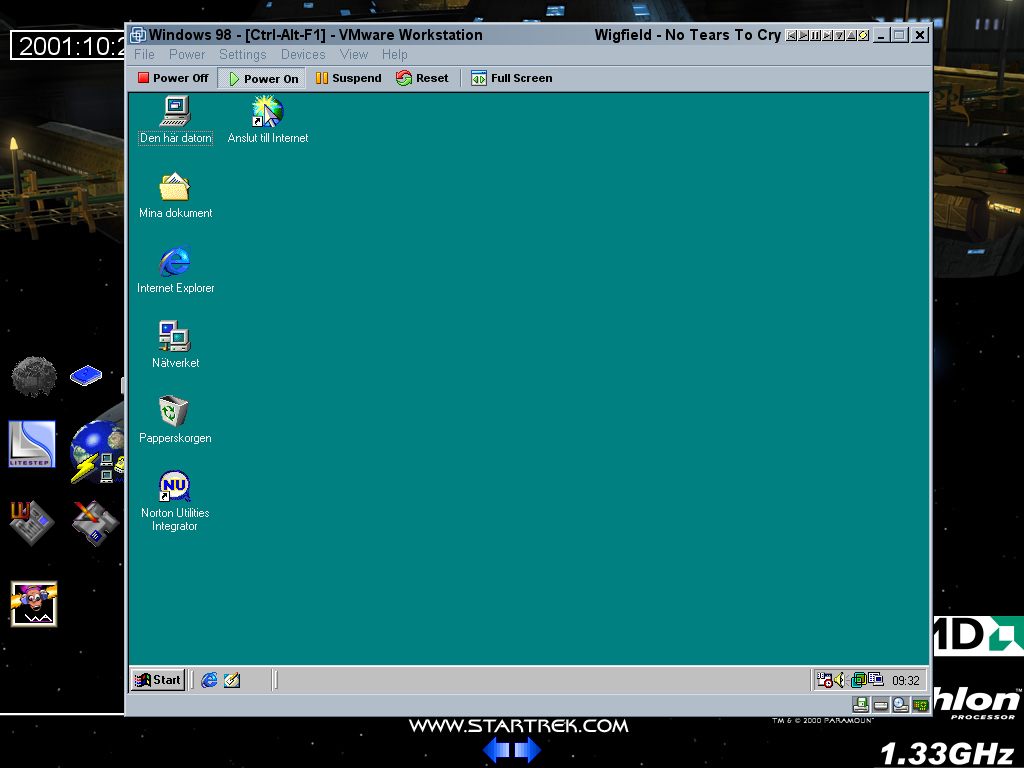The image size is (1024, 768).
Task: Click the network computers tray icon
Action: coord(875,680)
